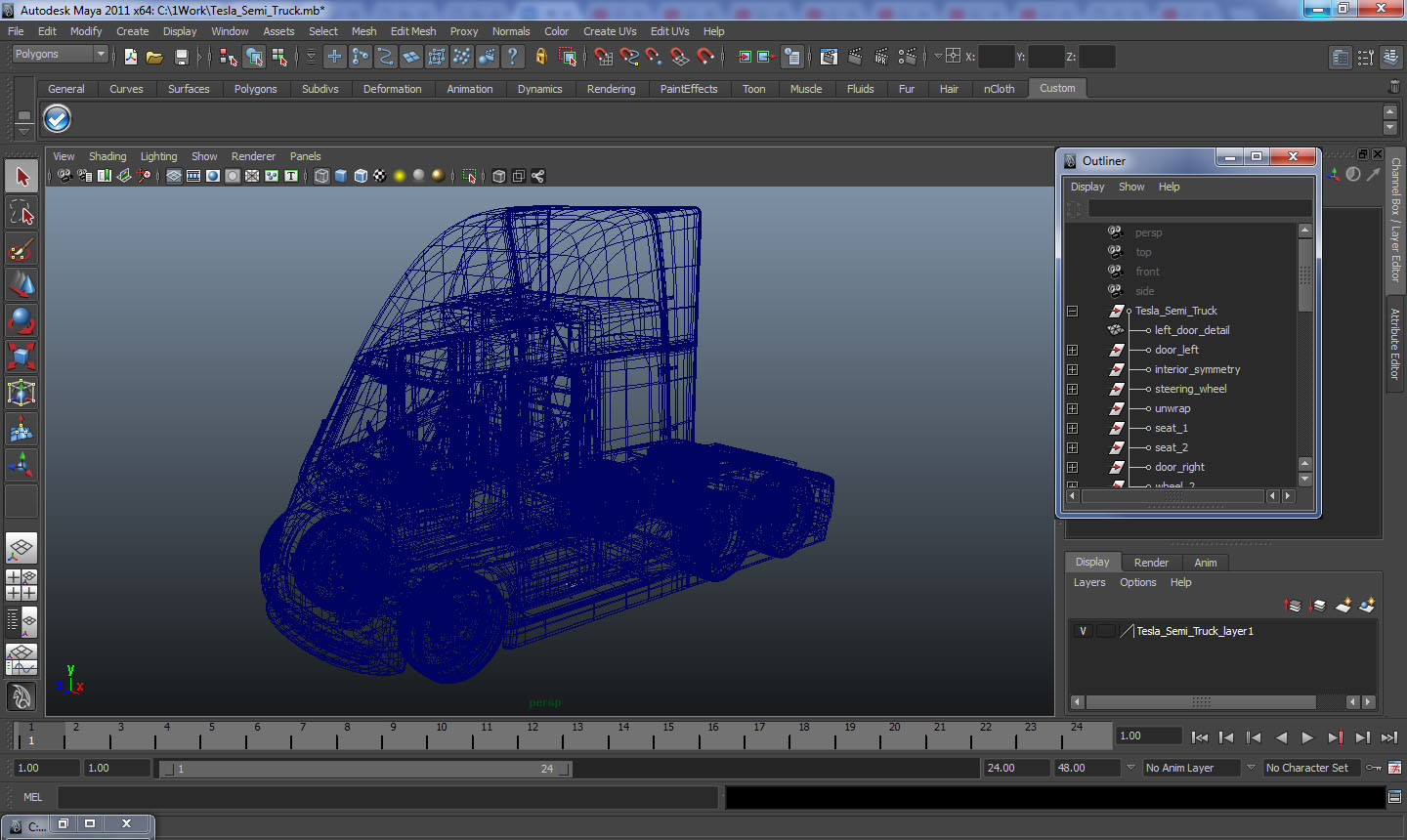Save the current scene
The height and width of the screenshot is (840, 1407).
click(x=181, y=57)
